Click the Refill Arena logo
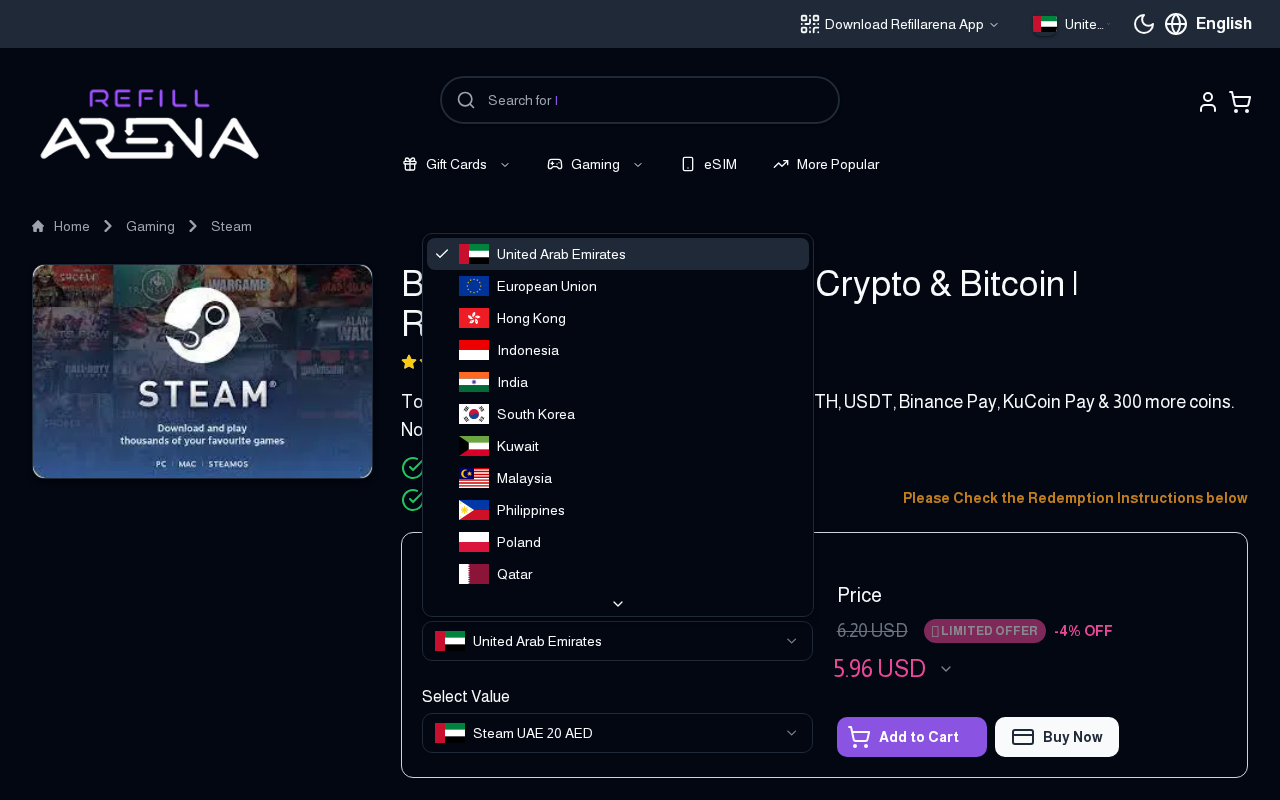Viewport: 1280px width, 800px height. coord(150,124)
